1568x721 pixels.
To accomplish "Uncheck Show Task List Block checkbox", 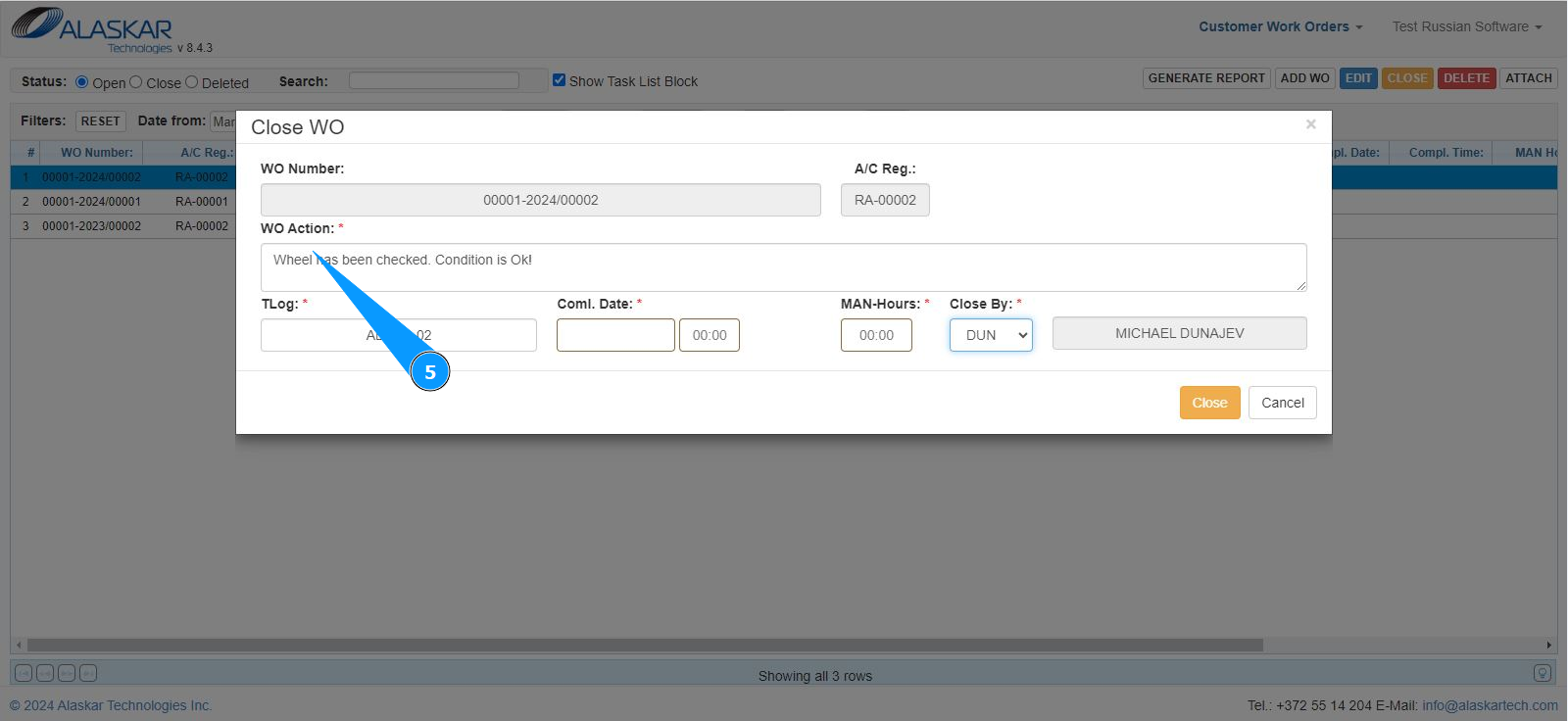I will (x=559, y=80).
